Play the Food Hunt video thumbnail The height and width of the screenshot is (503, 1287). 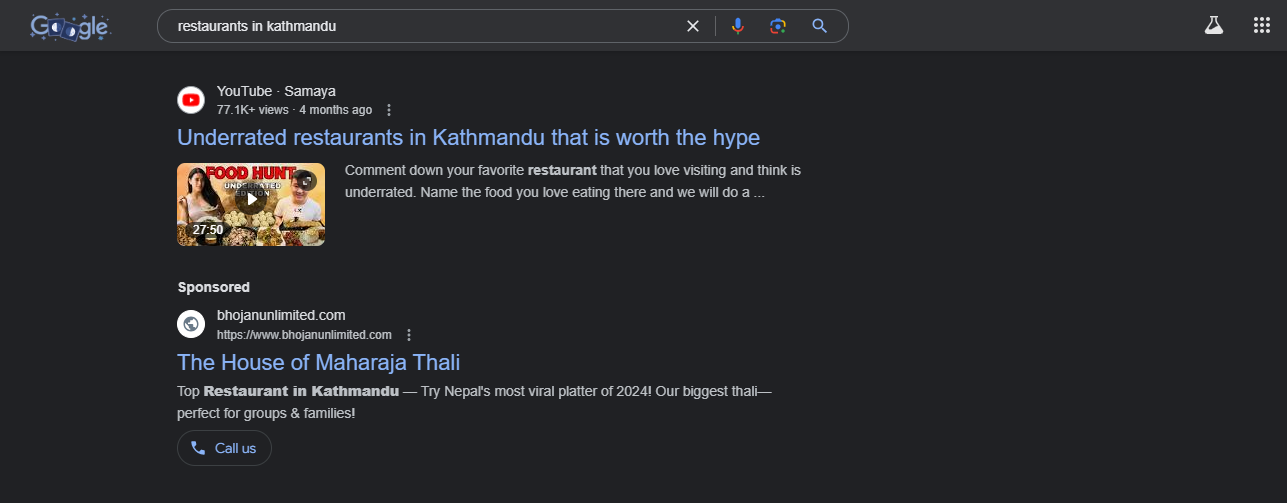tap(251, 200)
